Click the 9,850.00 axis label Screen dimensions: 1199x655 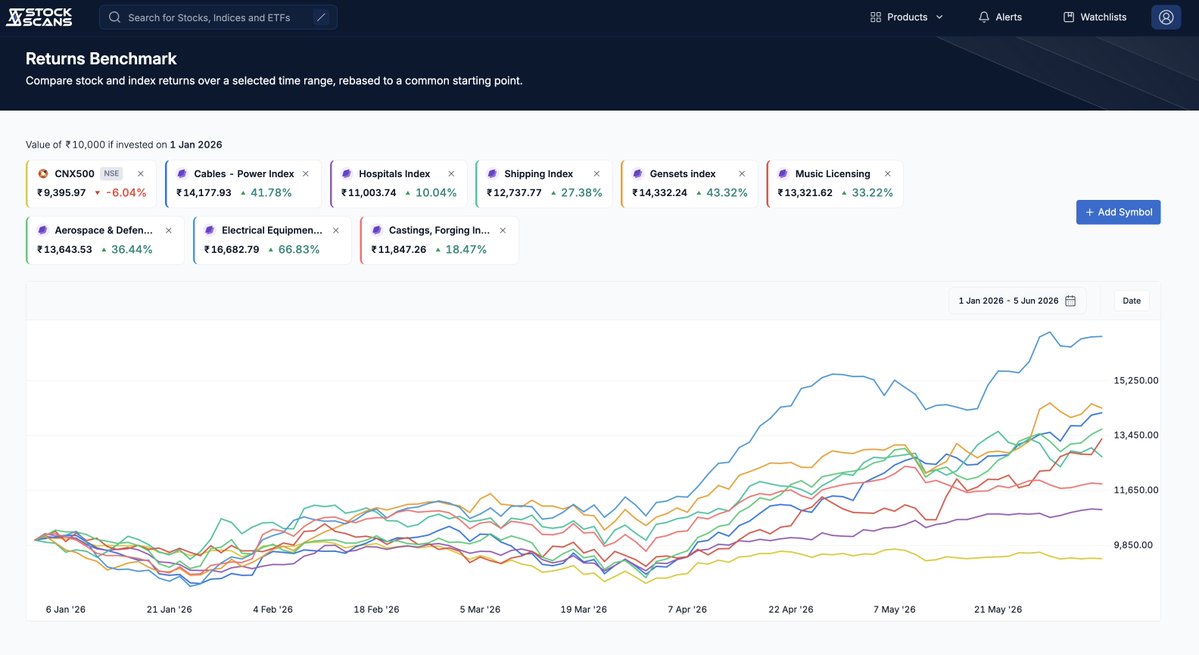click(x=1133, y=545)
